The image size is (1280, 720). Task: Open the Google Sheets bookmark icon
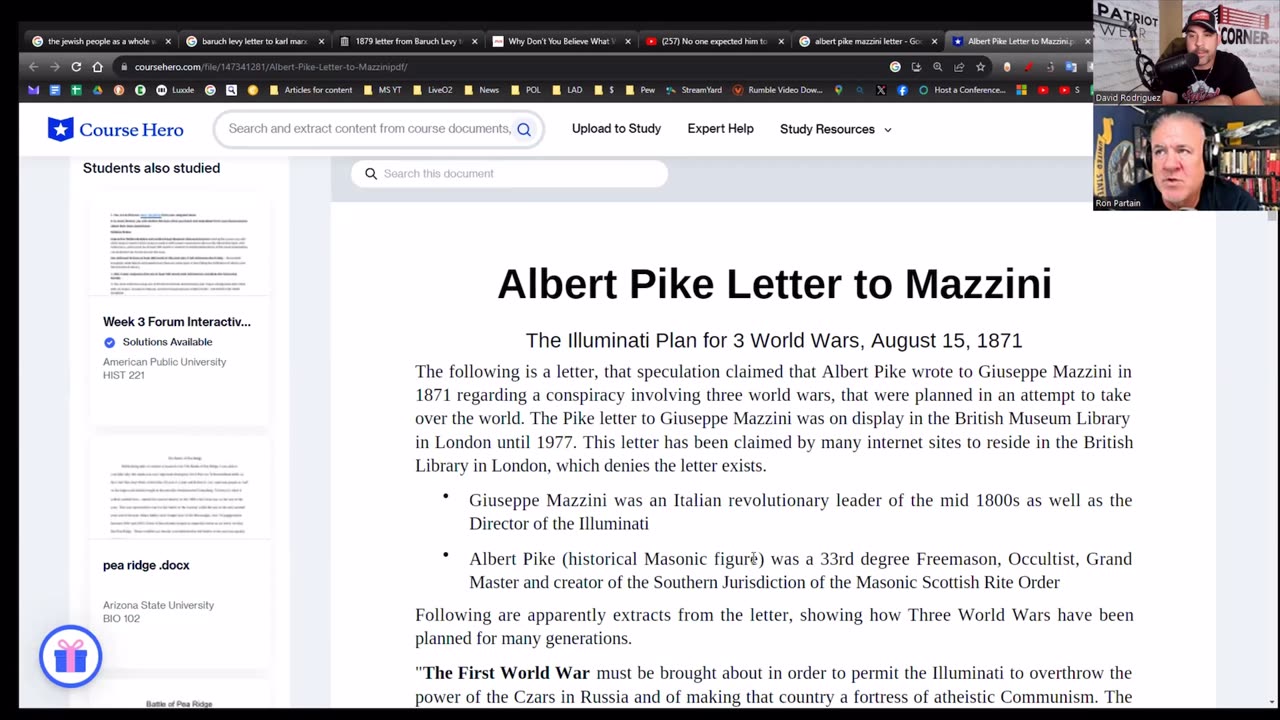76,90
